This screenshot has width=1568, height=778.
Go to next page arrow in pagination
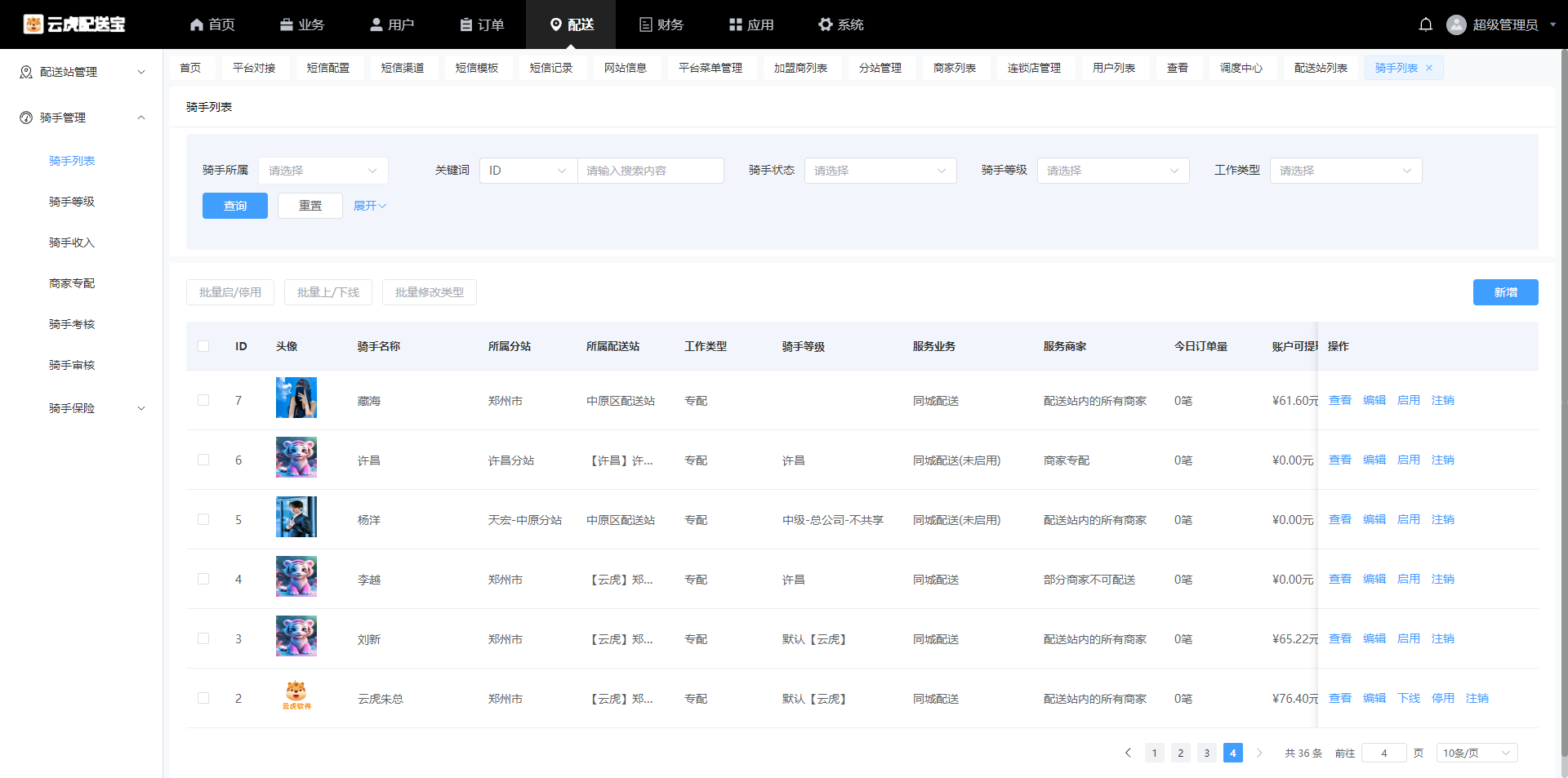click(x=1259, y=753)
